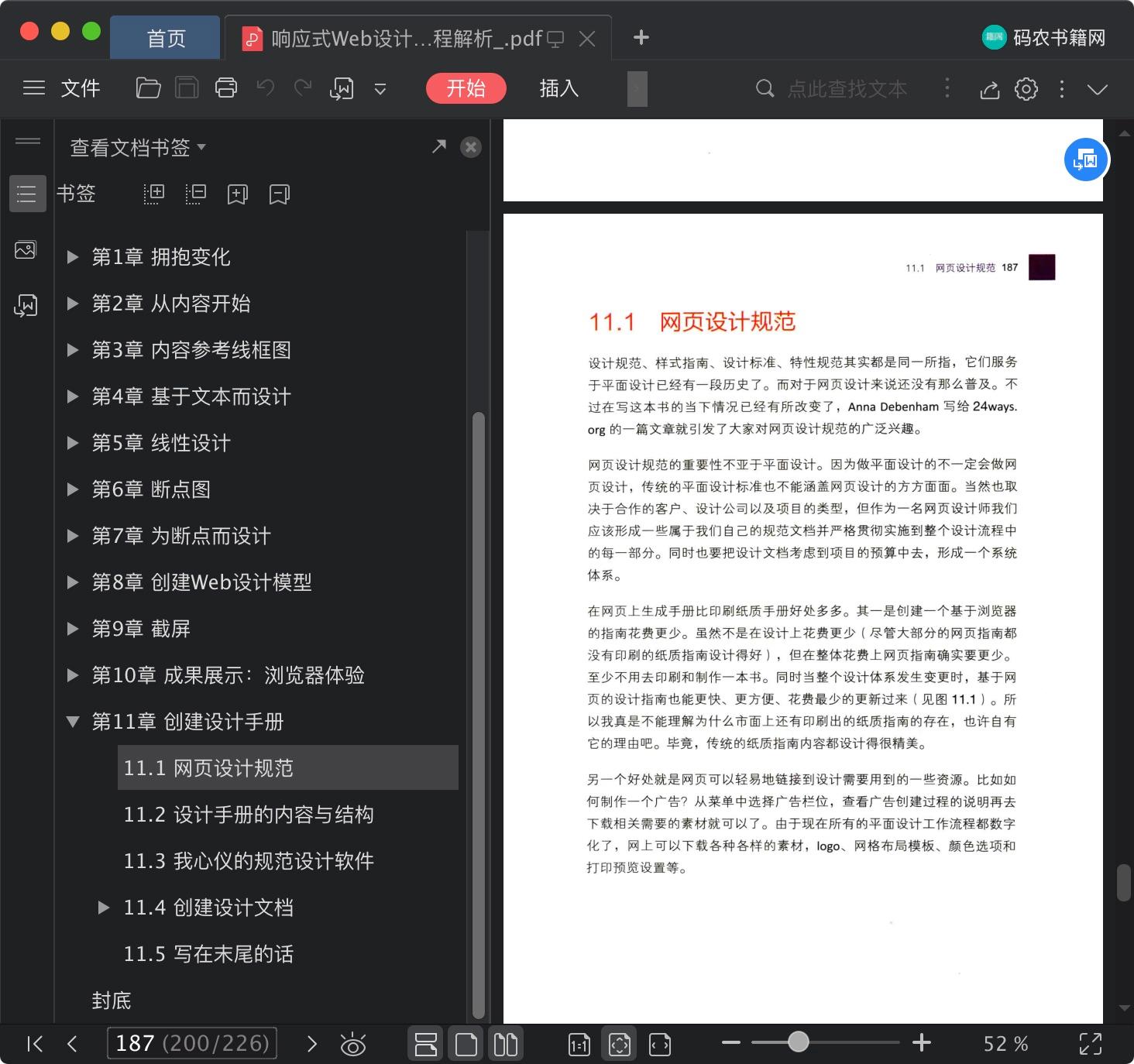The height and width of the screenshot is (1064, 1134).
Task: Expand 第5章 线性设计 bookmark
Action: tap(73, 443)
